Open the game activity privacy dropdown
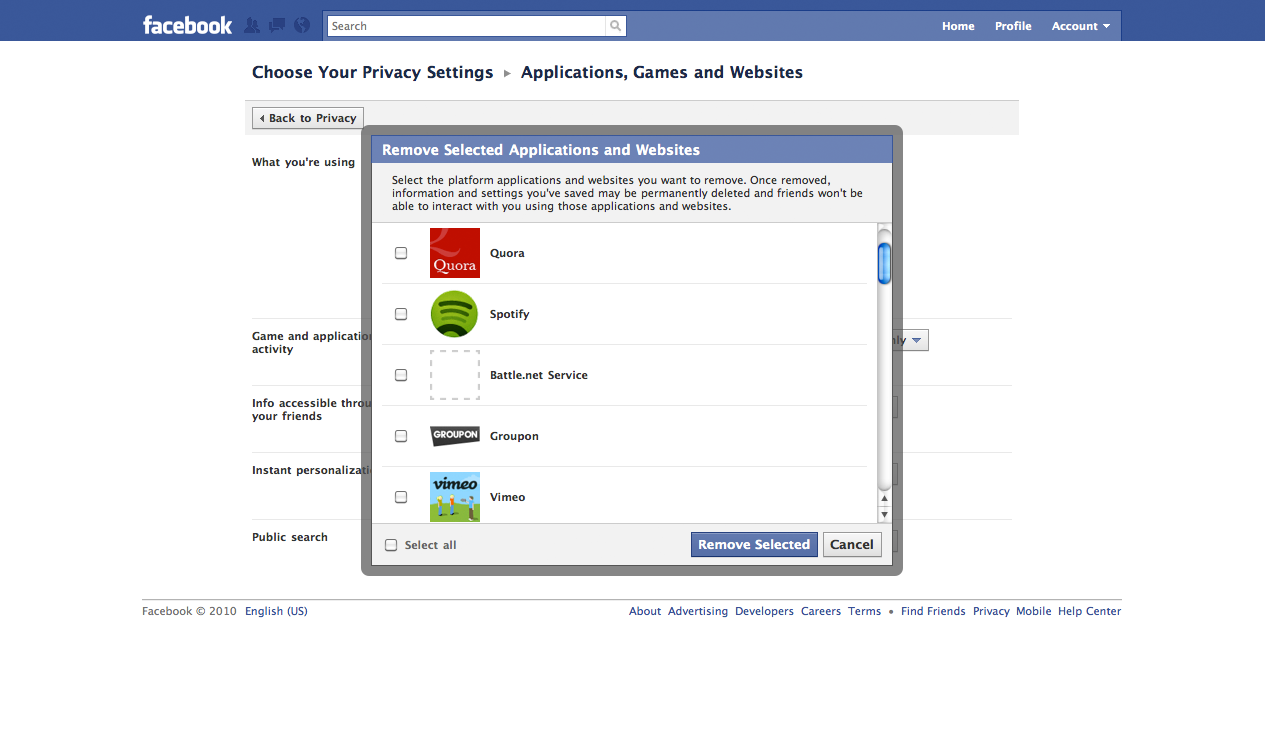1265x750 pixels. [x=918, y=341]
